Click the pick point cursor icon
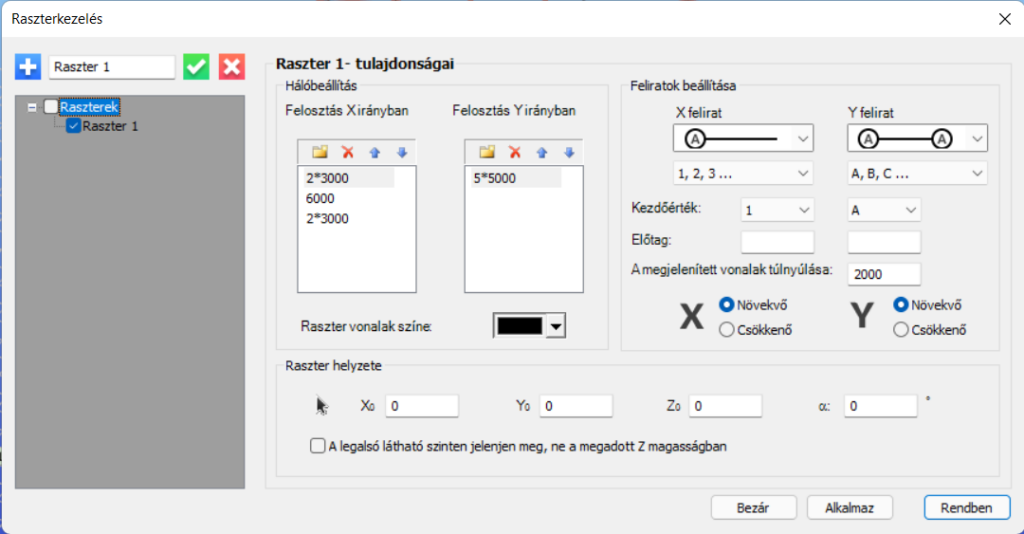1024x534 pixels. (322, 406)
